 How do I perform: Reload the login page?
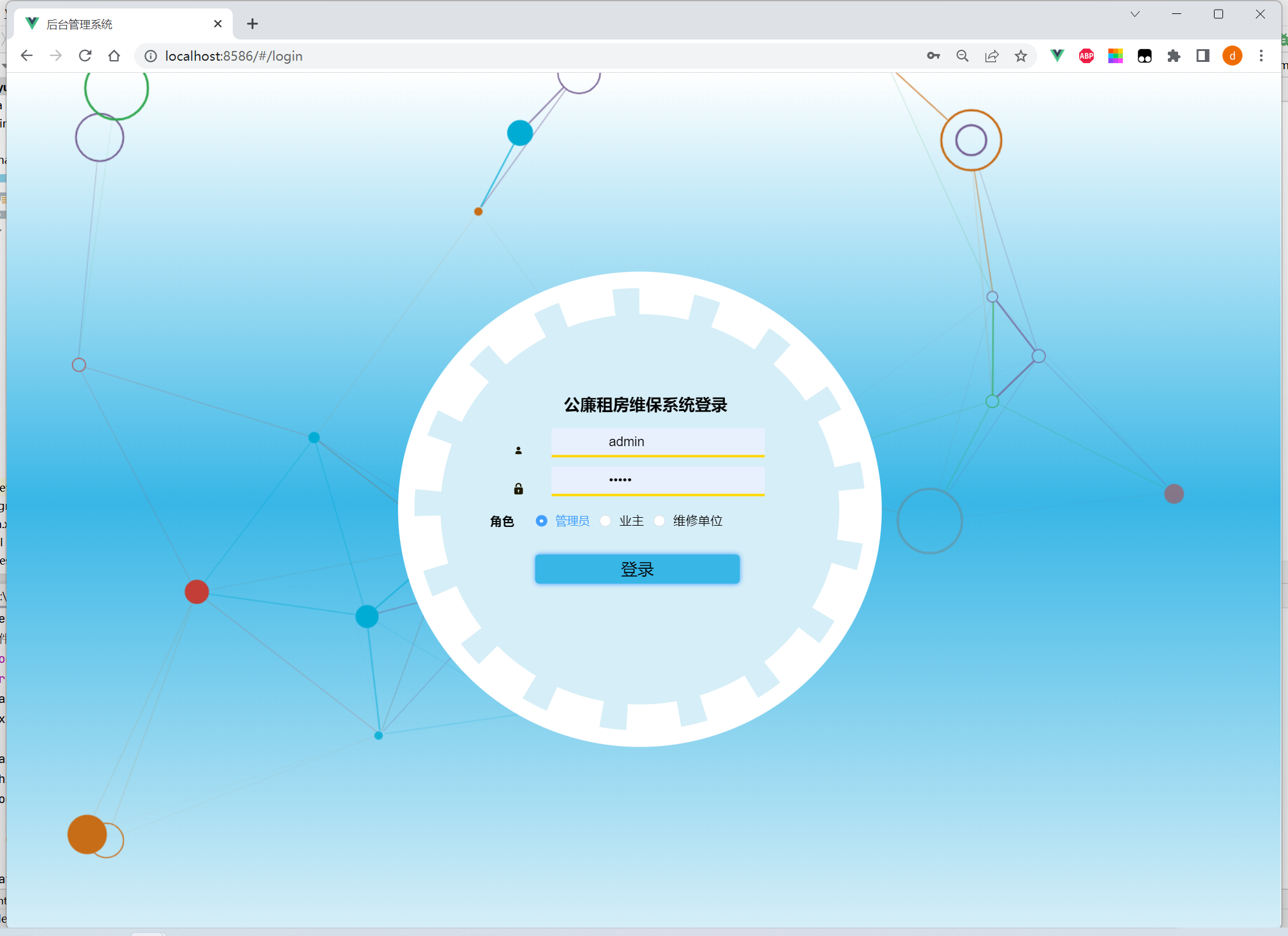click(85, 56)
